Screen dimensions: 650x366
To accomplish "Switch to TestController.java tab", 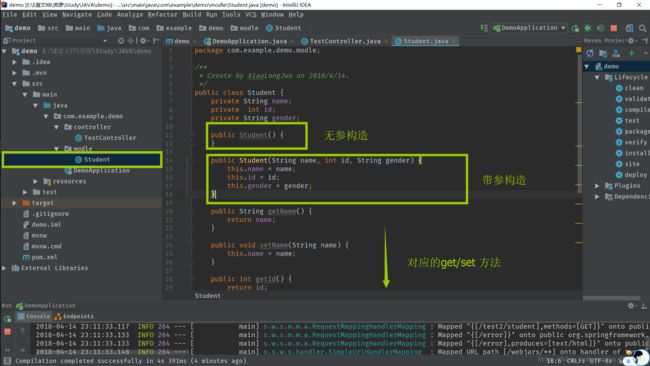I will tap(344, 41).
